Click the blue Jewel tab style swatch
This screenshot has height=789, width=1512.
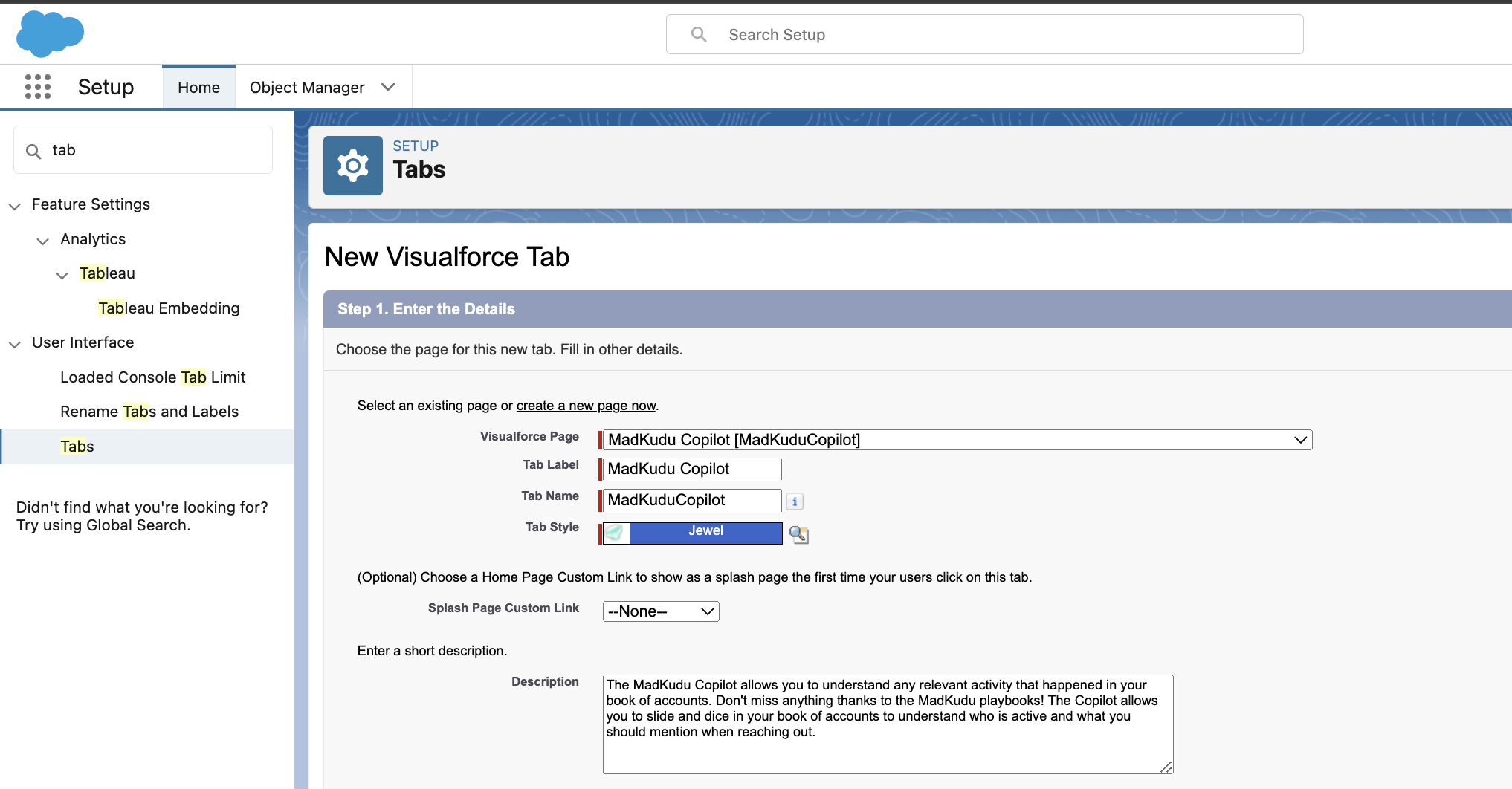(705, 533)
